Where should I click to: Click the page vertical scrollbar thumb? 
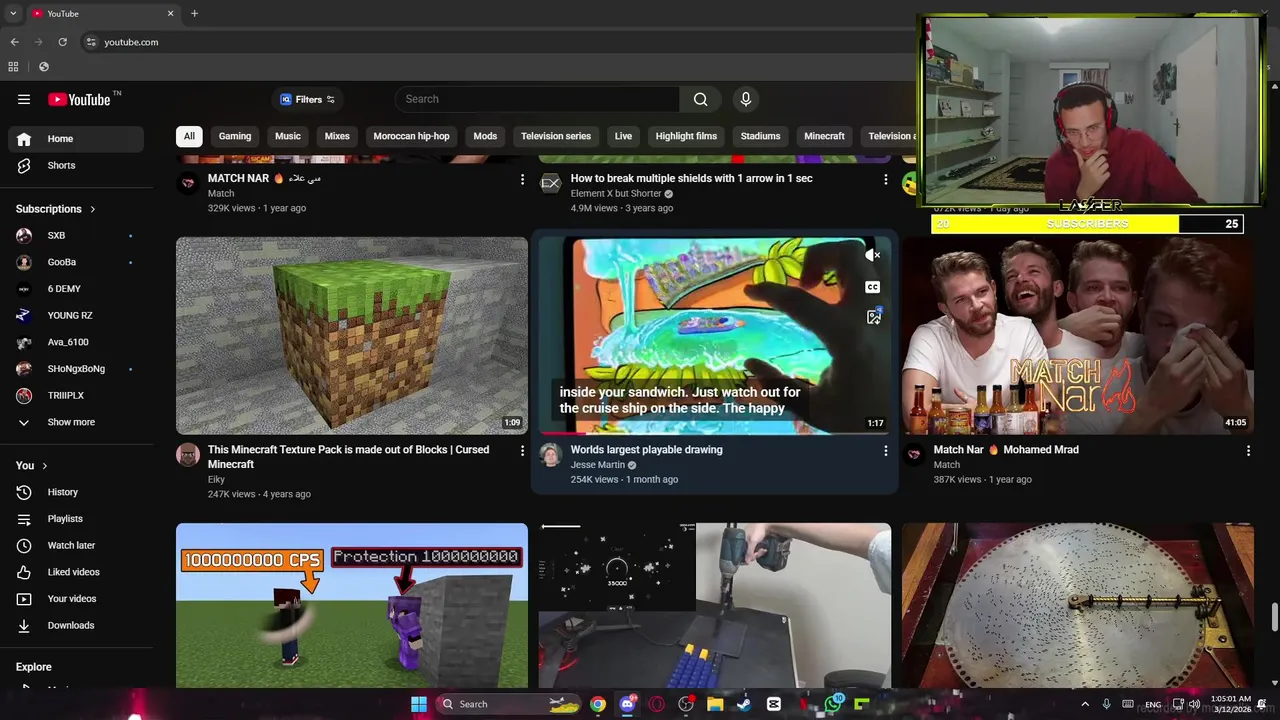pos(1274,617)
